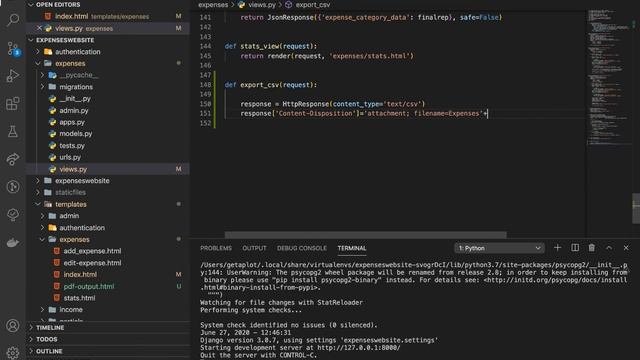Maximize the panel with up chevron
The width and height of the screenshot is (640, 360).
click(x=609, y=248)
